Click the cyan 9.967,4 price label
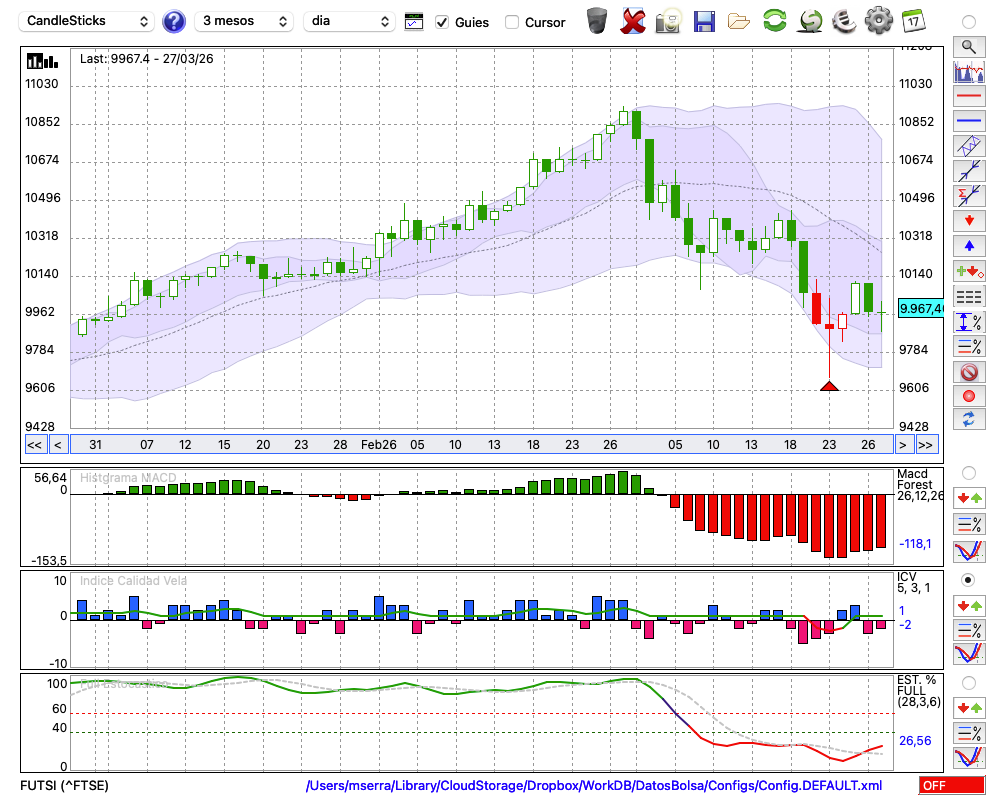This screenshot has height=800, width=1000. [x=920, y=309]
